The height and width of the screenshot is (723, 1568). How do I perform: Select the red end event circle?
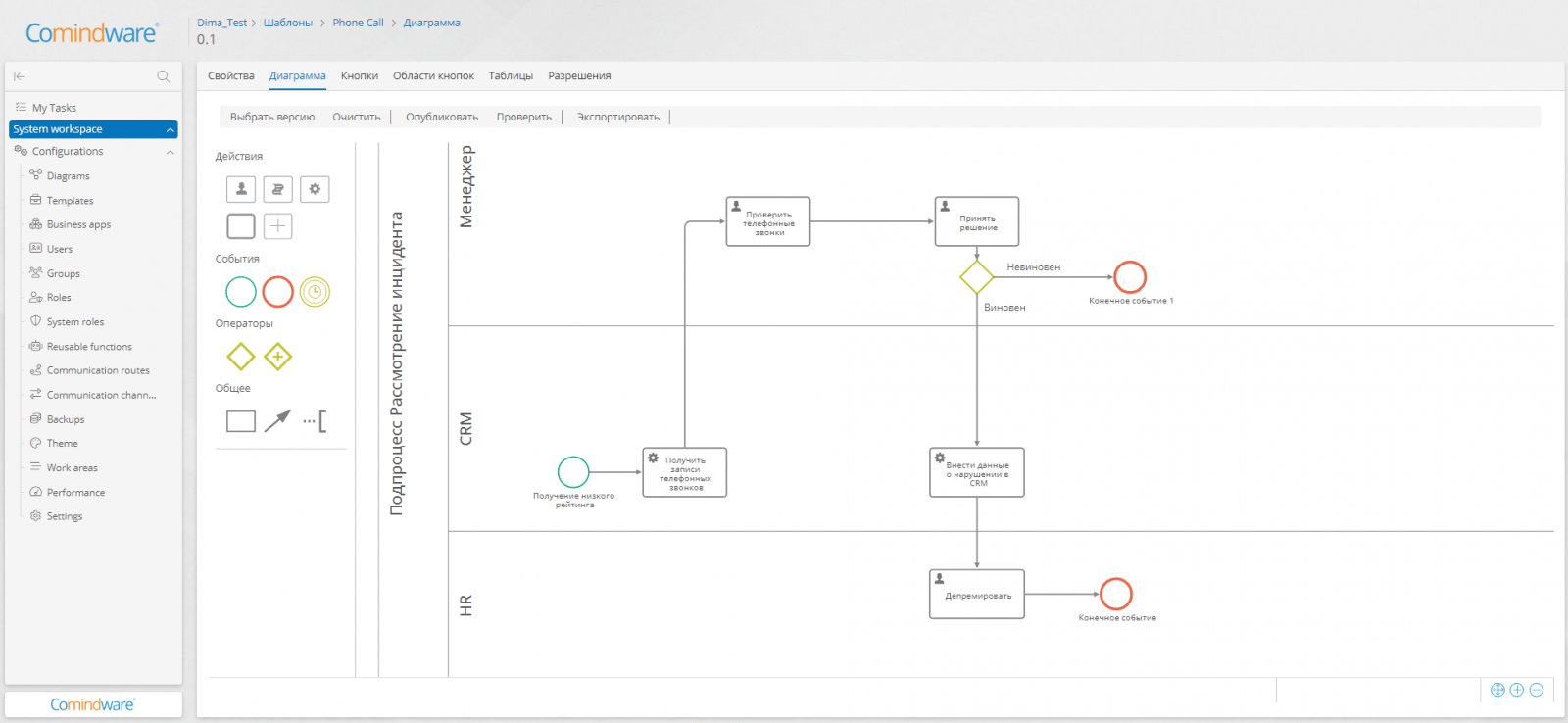(278, 292)
